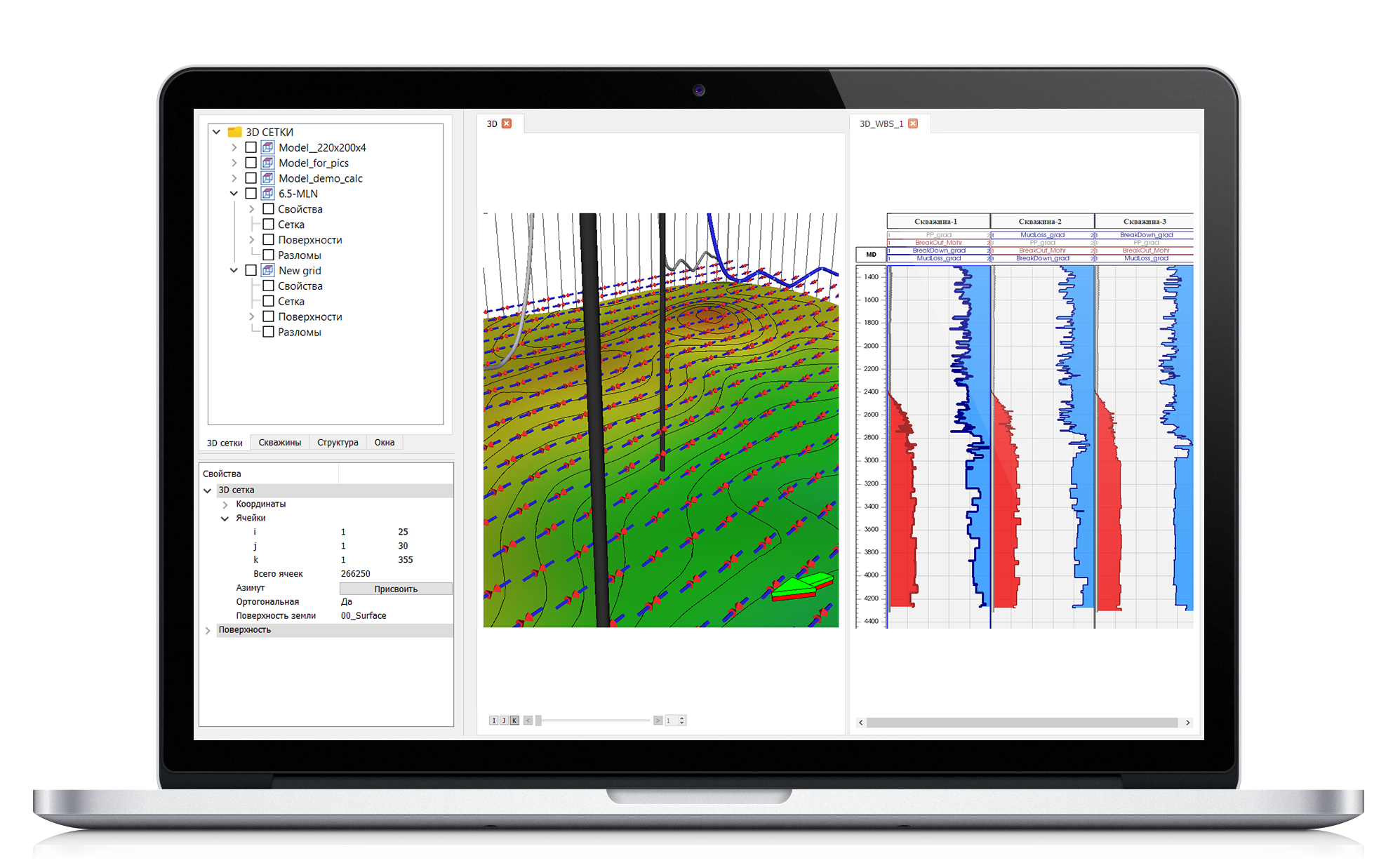The width and height of the screenshot is (1400, 863).
Task: Expand Поверхности under 6.5-MLN
Action: (x=251, y=240)
